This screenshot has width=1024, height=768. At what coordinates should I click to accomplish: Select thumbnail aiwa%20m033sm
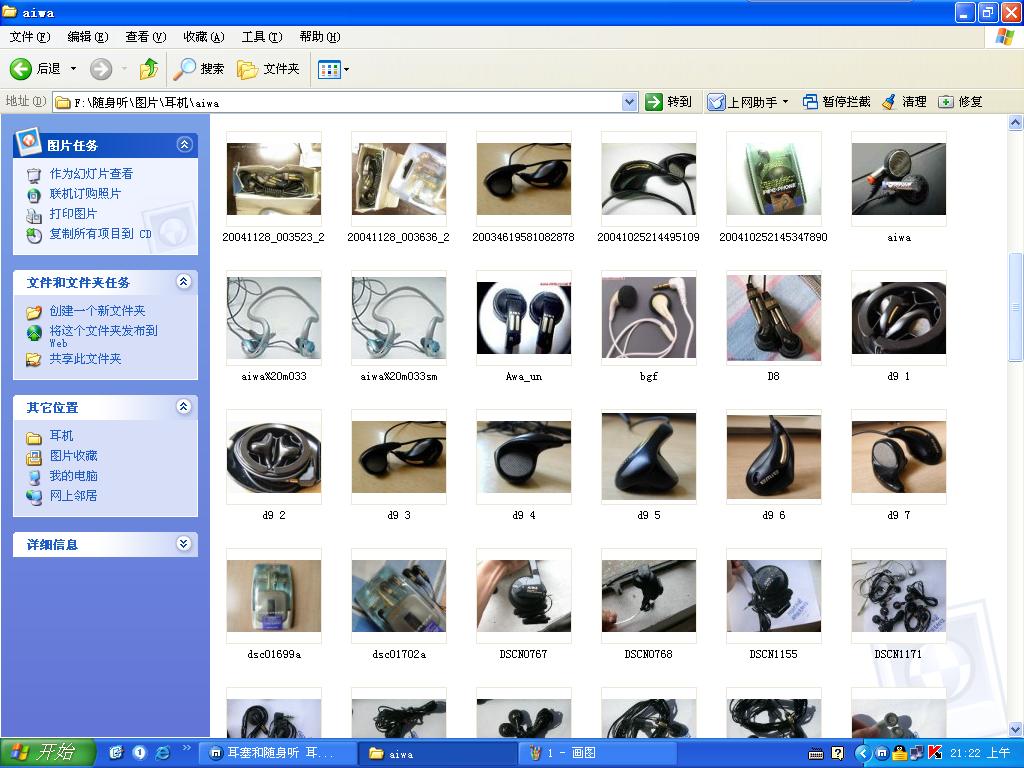point(399,318)
